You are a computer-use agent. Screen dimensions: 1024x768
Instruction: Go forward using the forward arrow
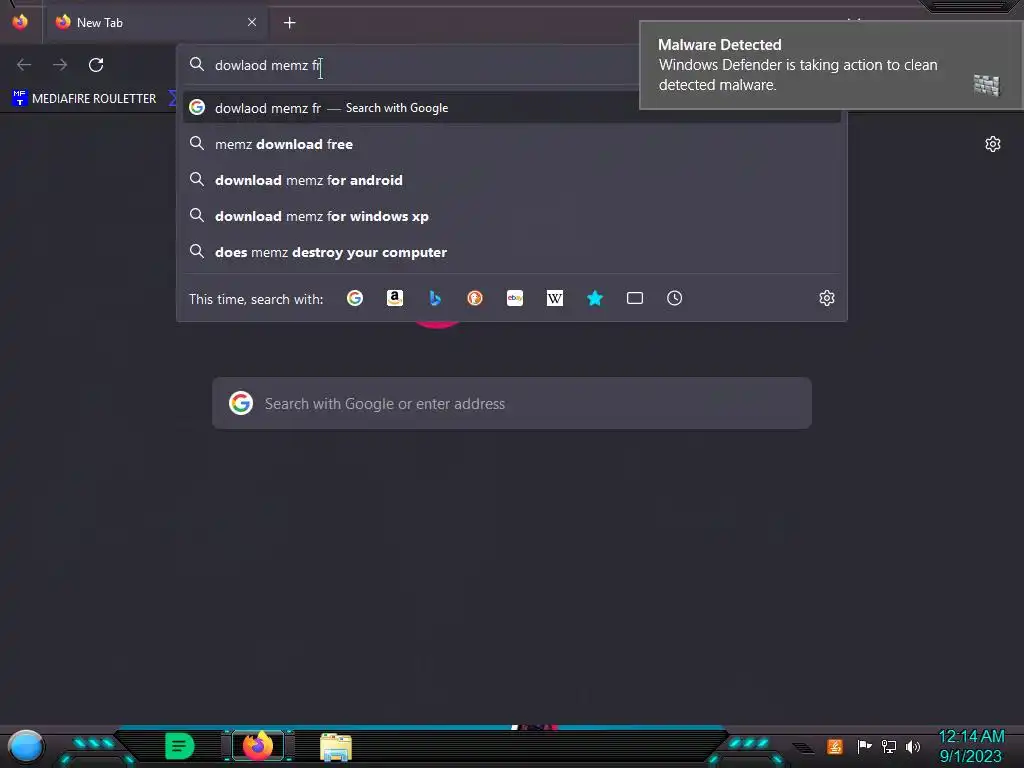point(60,65)
